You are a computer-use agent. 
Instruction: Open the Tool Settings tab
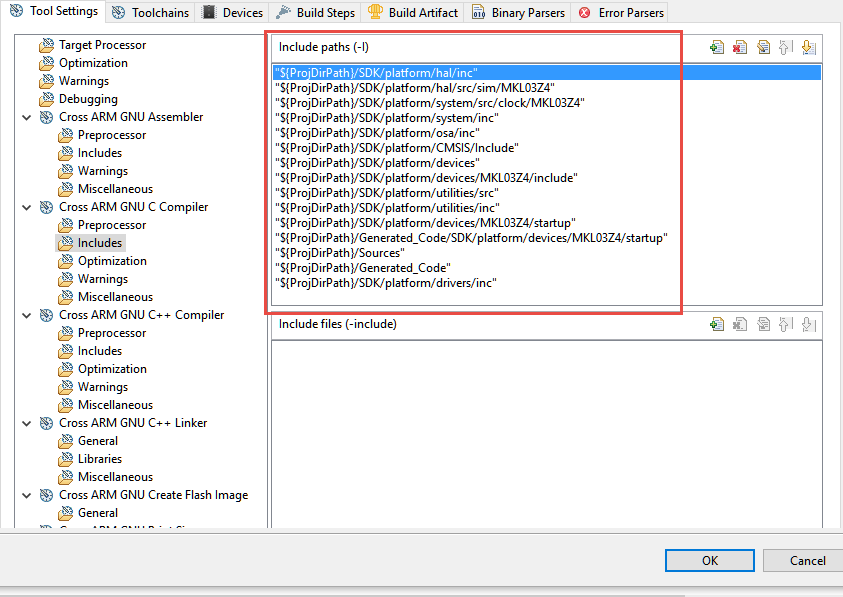tap(53, 11)
